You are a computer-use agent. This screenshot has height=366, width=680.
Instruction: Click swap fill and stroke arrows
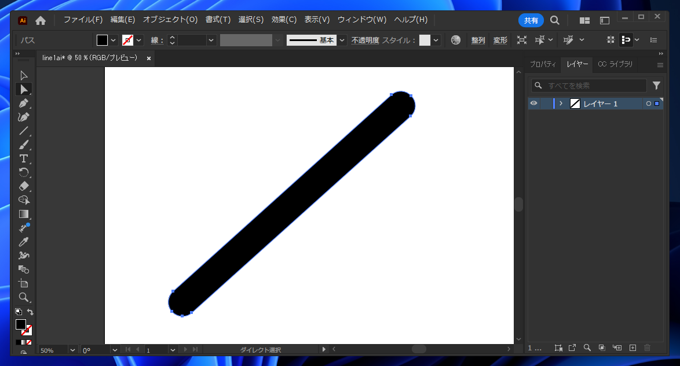[x=30, y=312]
